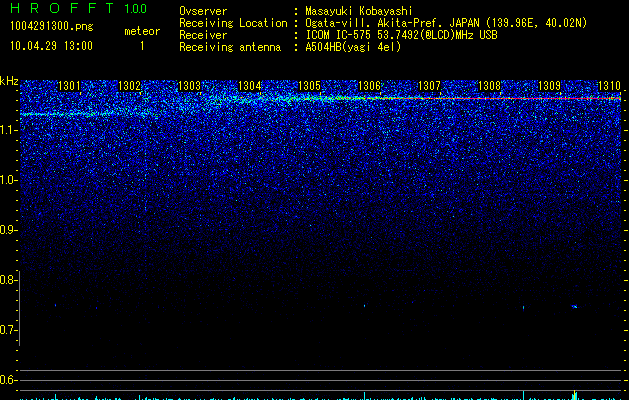Click the 1304 time marker
This screenshot has width=629, height=400.
point(249,86)
